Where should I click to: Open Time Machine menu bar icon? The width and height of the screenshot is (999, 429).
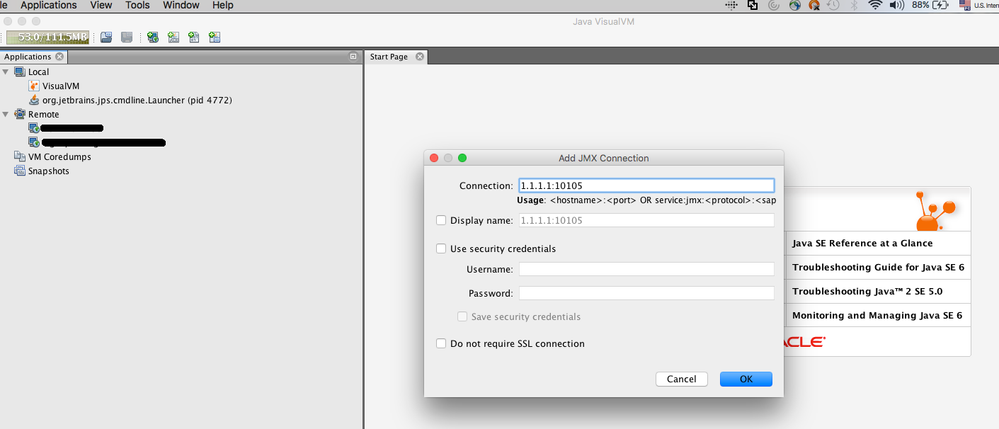[833, 5]
